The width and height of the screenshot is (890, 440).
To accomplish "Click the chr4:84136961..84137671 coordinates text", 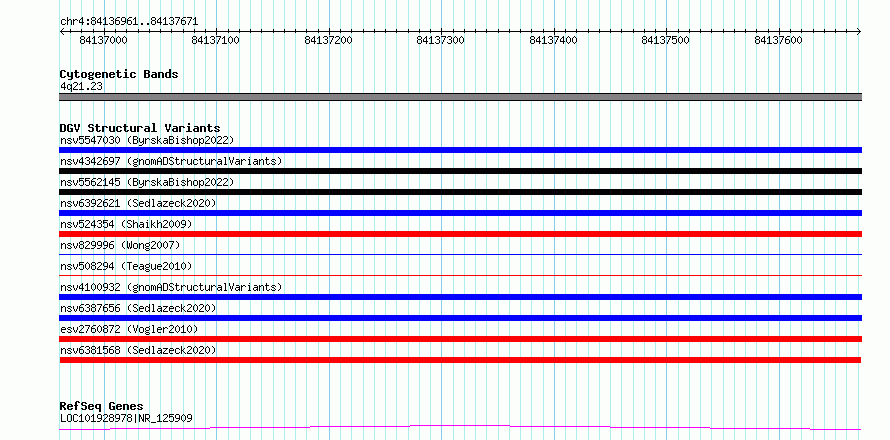I will coord(129,22).
